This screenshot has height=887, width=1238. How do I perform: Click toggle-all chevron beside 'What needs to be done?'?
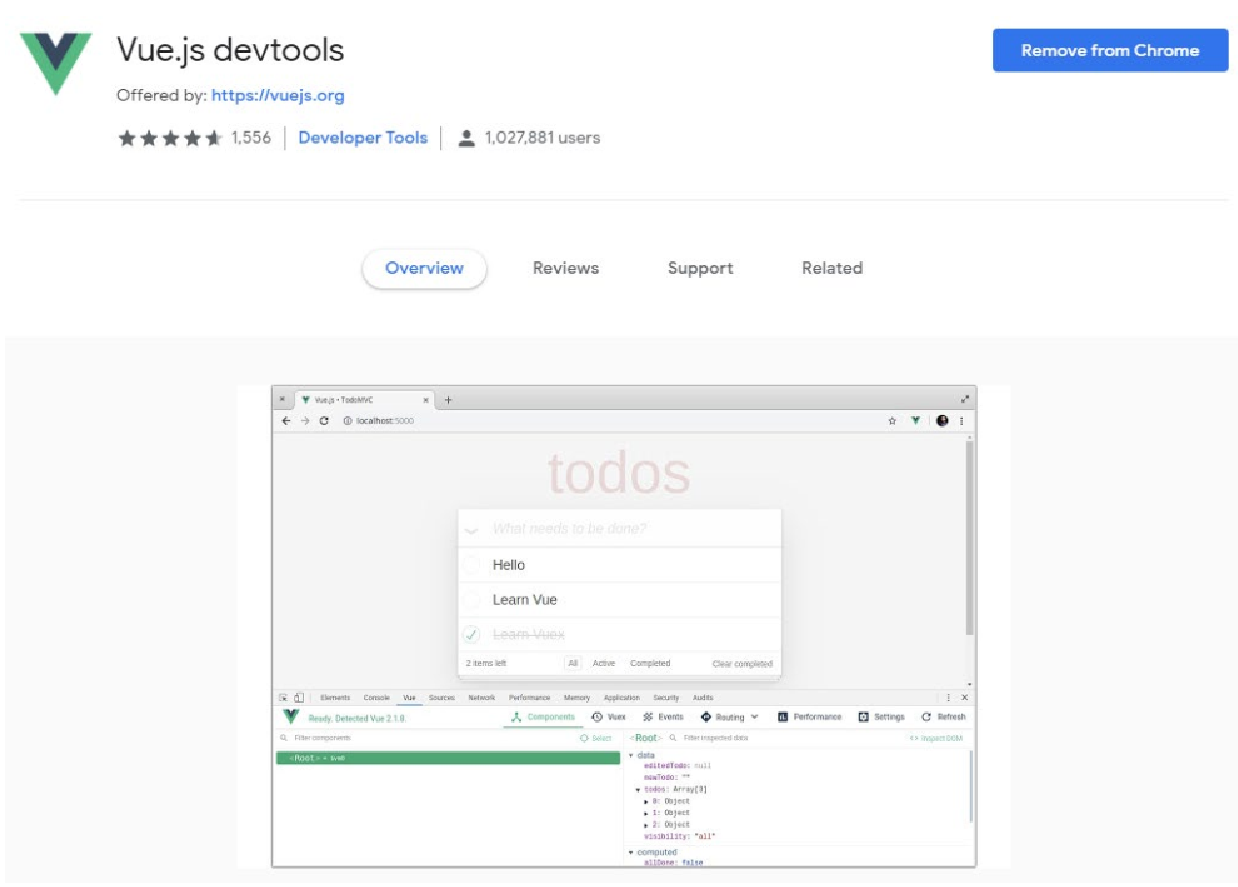click(472, 530)
